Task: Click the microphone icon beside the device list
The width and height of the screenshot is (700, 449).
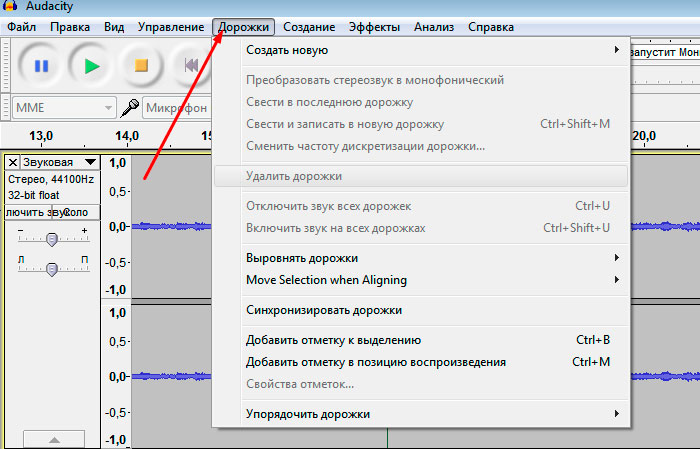Action: pyautogui.click(x=129, y=108)
